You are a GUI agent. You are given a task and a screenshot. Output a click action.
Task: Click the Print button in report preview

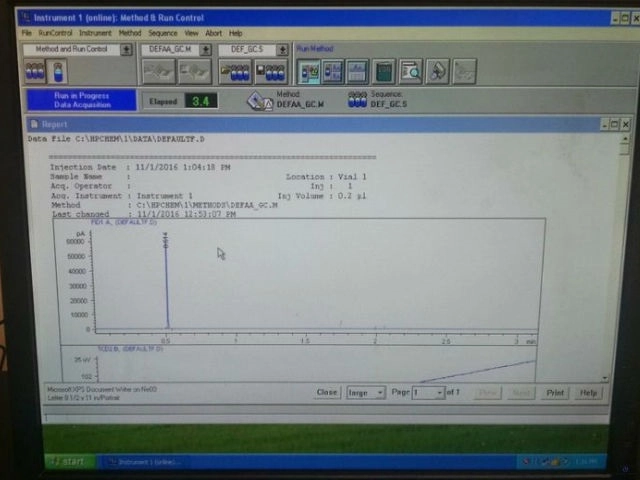pyautogui.click(x=554, y=393)
